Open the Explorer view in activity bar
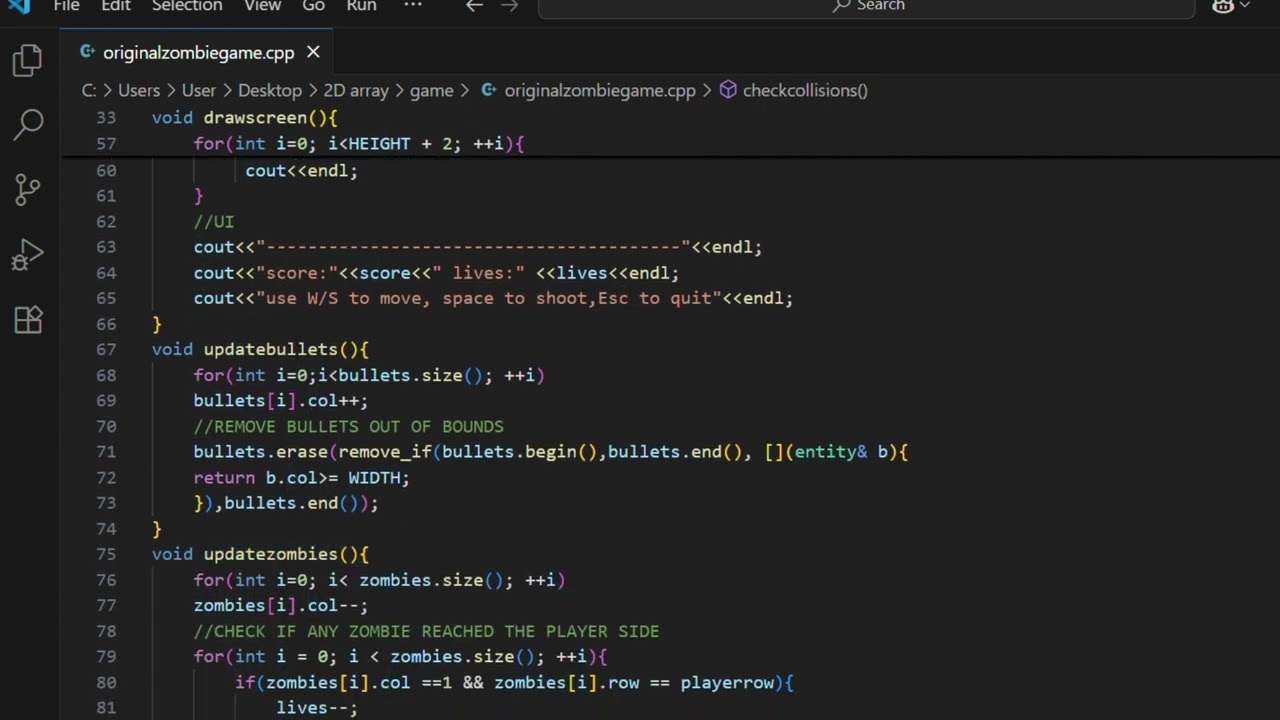Viewport: 1280px width, 720px height. [x=28, y=60]
